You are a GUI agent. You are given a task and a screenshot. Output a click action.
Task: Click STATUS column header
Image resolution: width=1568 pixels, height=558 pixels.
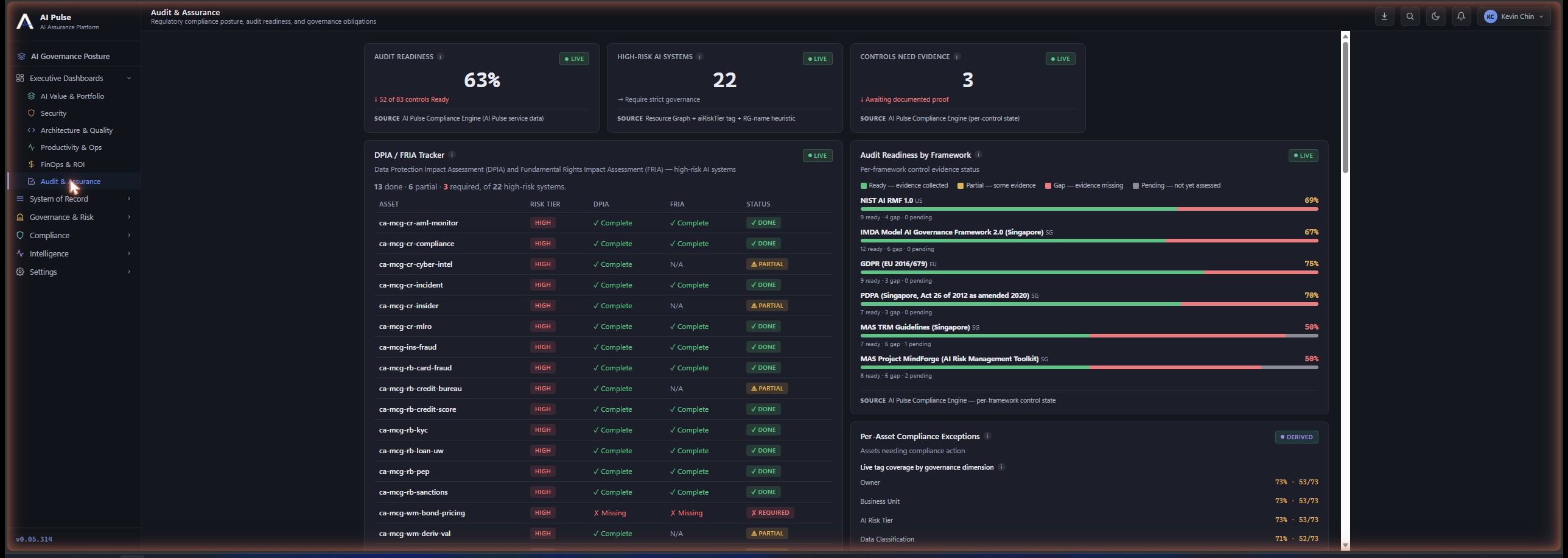758,204
